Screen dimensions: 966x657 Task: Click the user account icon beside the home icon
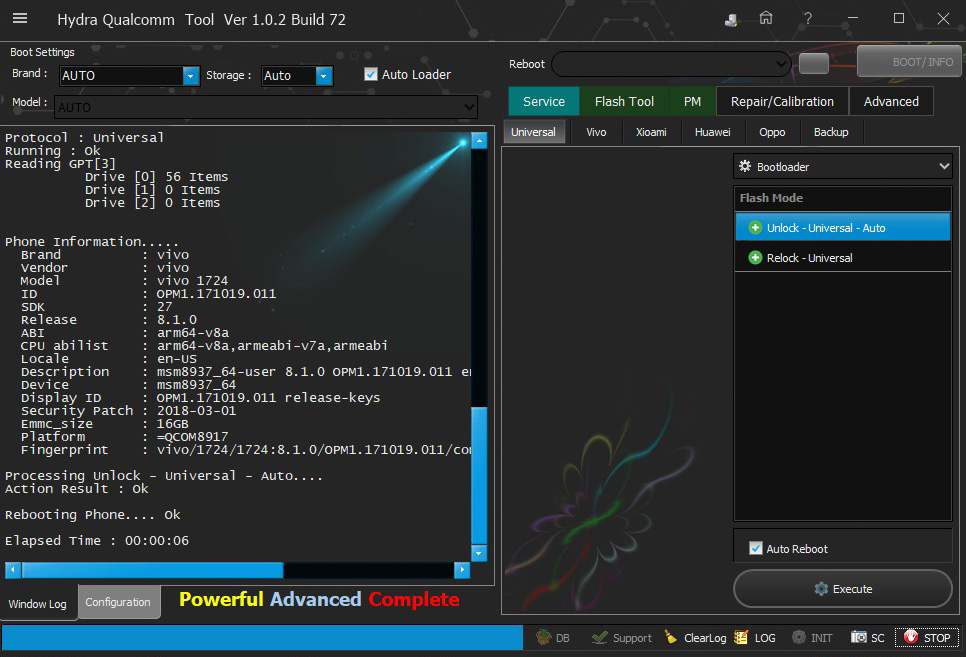tap(731, 20)
